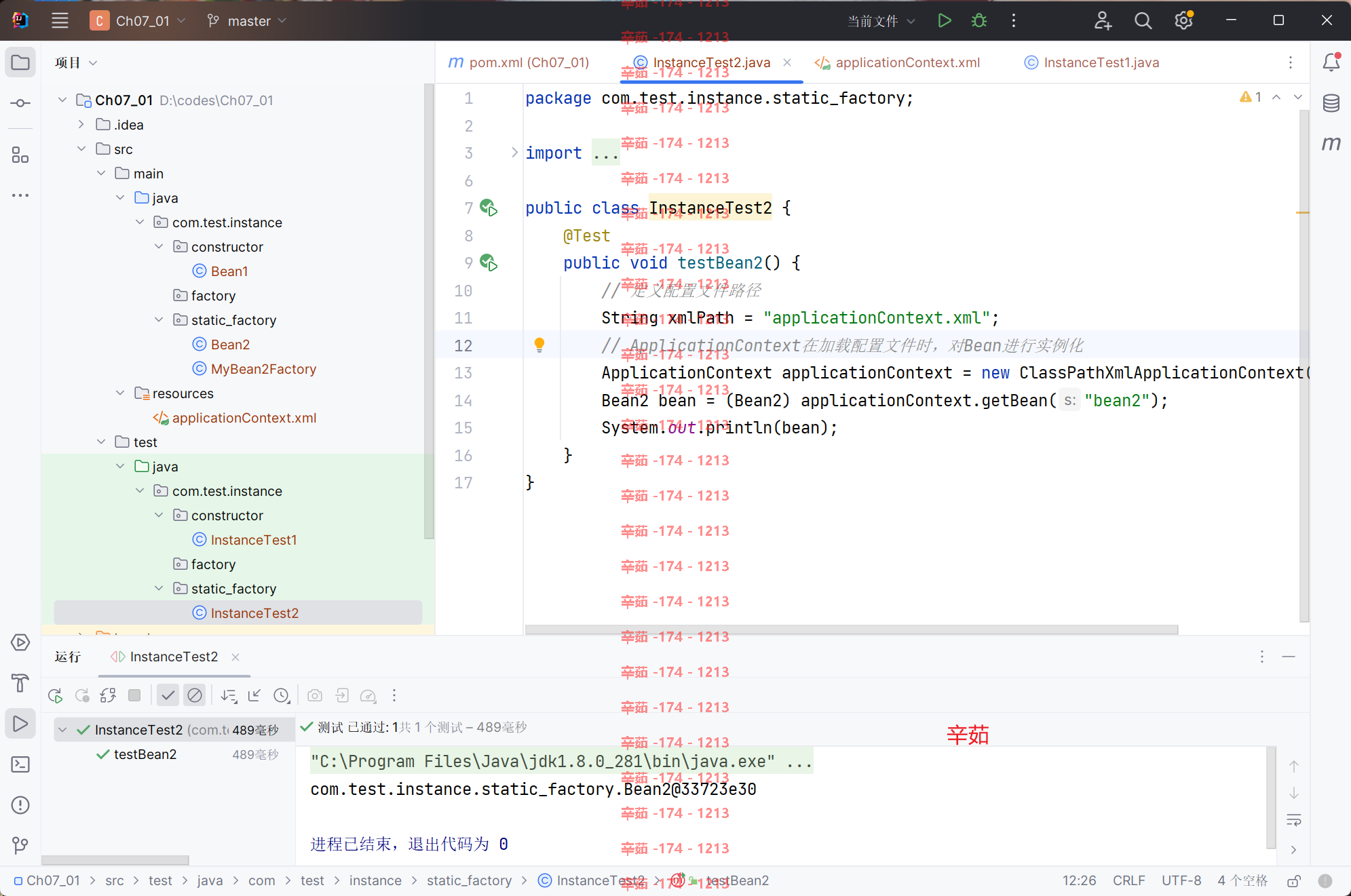This screenshot has height=896, width=1351.
Task: Click editor horizontal scrollbar
Action: point(852,629)
